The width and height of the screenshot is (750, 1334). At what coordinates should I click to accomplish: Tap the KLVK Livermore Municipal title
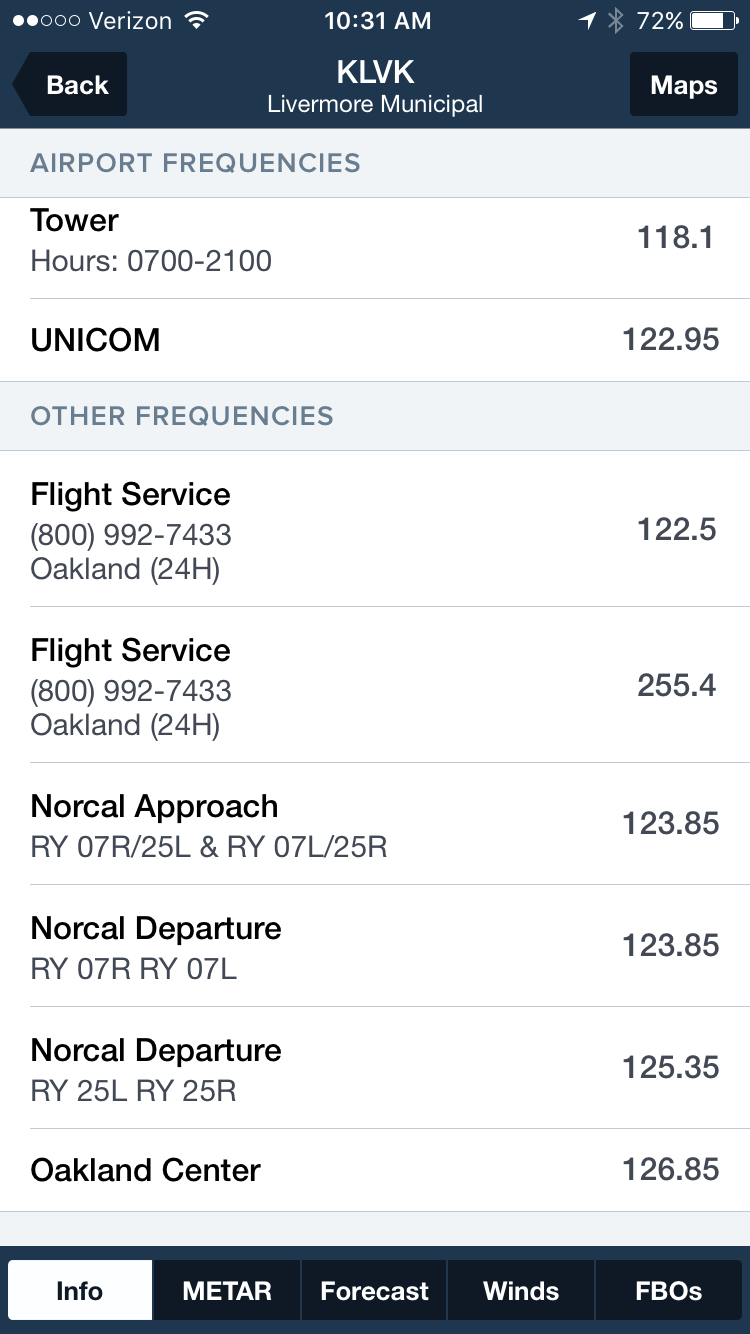click(375, 86)
